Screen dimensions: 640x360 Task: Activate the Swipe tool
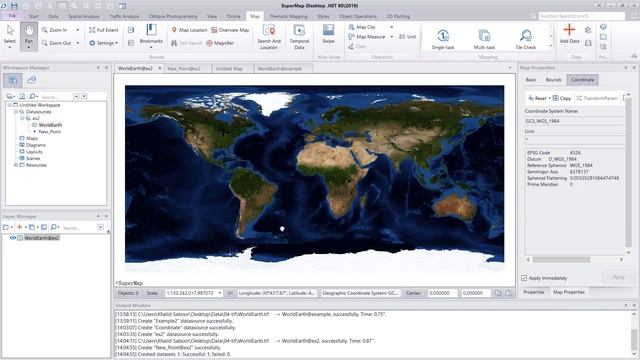tap(329, 34)
